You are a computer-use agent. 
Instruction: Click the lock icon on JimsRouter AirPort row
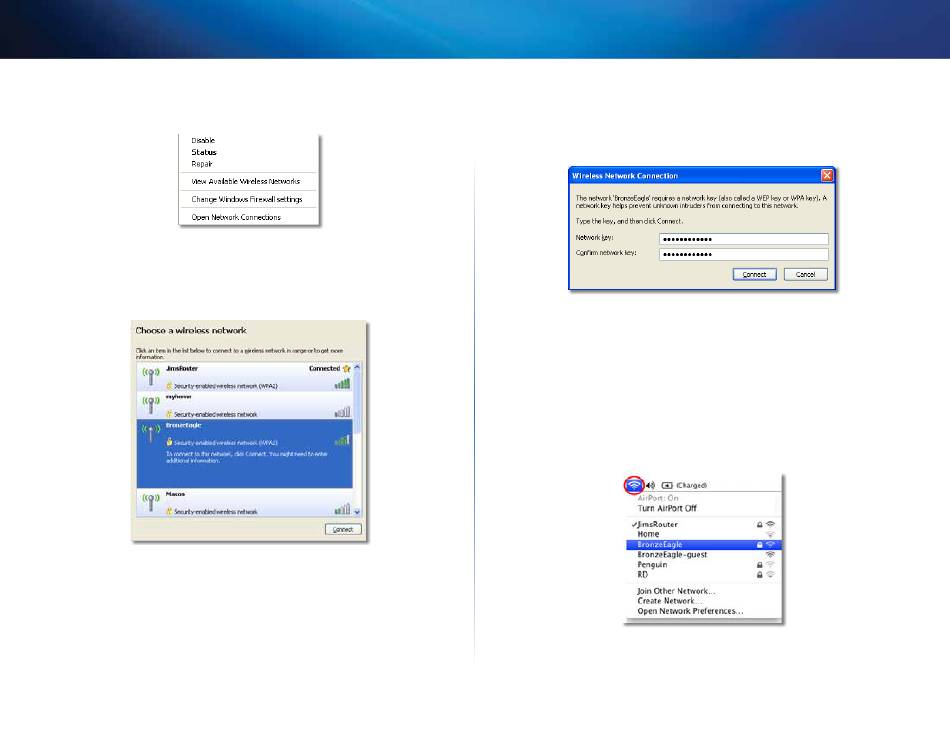click(759, 524)
